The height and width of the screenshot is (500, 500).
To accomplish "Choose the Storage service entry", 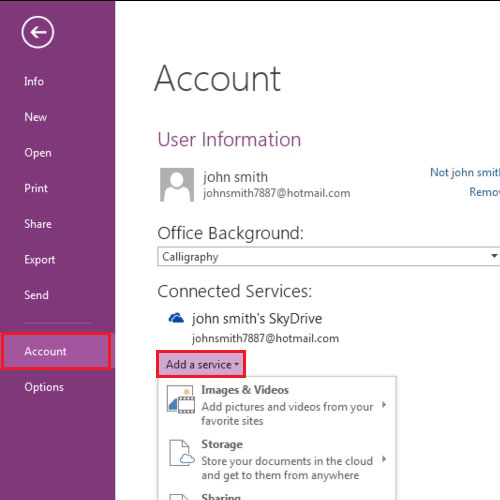I will pos(277,459).
